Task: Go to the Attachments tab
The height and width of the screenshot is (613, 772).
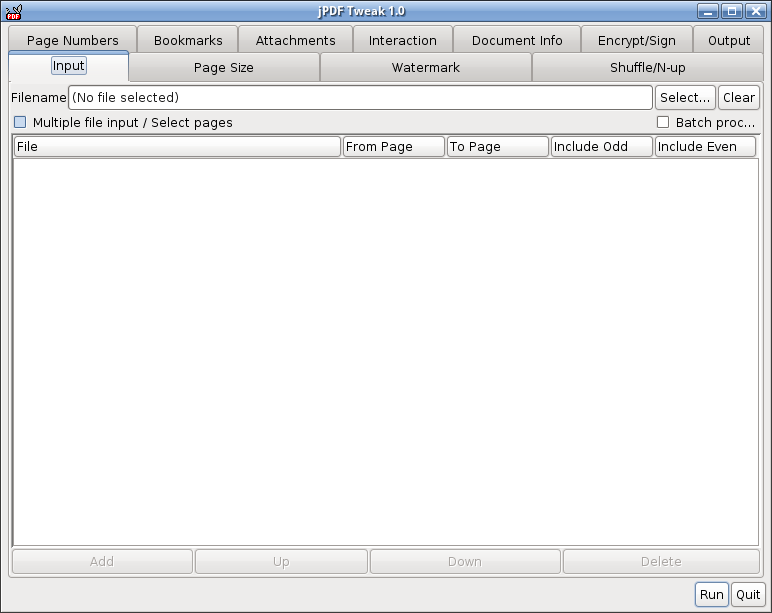Action: tap(295, 40)
